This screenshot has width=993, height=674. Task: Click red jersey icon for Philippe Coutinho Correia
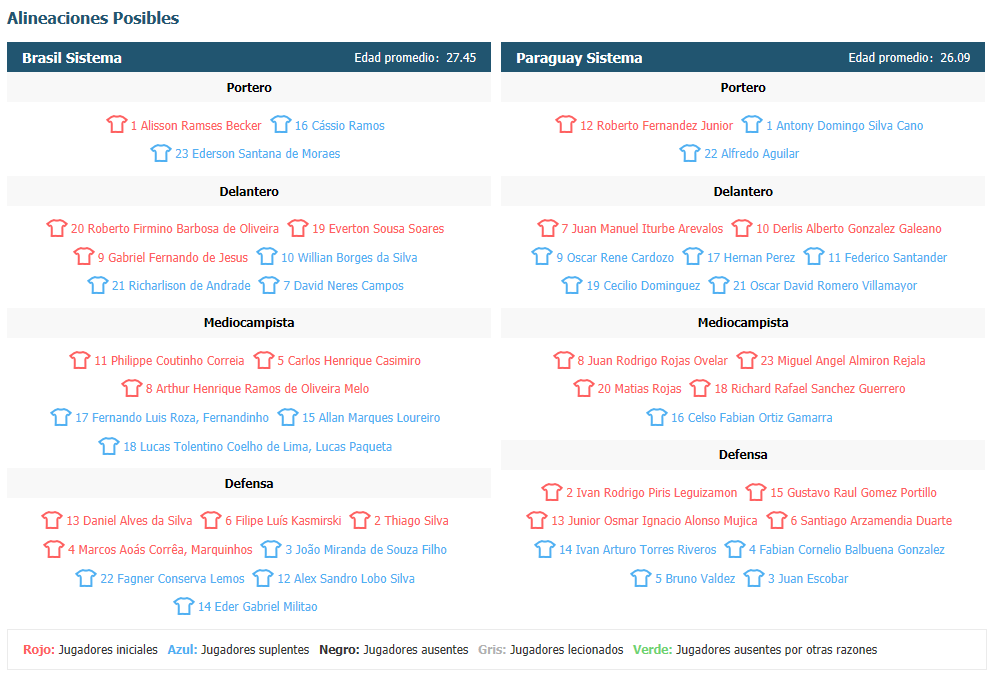coord(80,360)
